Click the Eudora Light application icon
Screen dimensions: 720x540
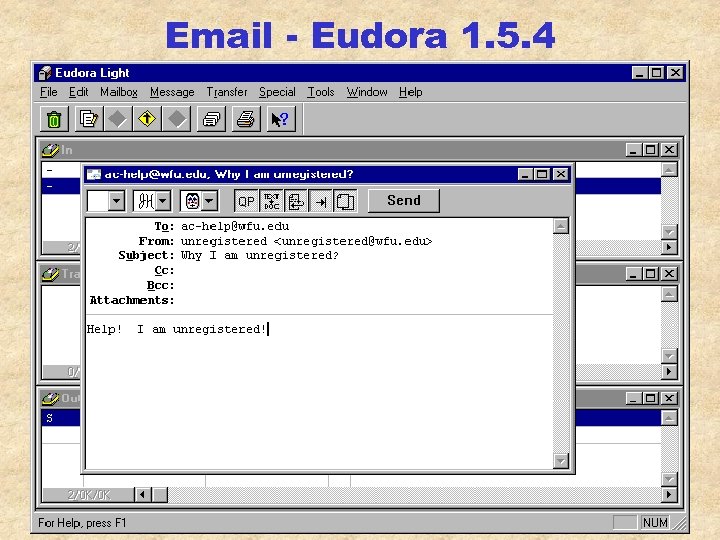click(45, 73)
